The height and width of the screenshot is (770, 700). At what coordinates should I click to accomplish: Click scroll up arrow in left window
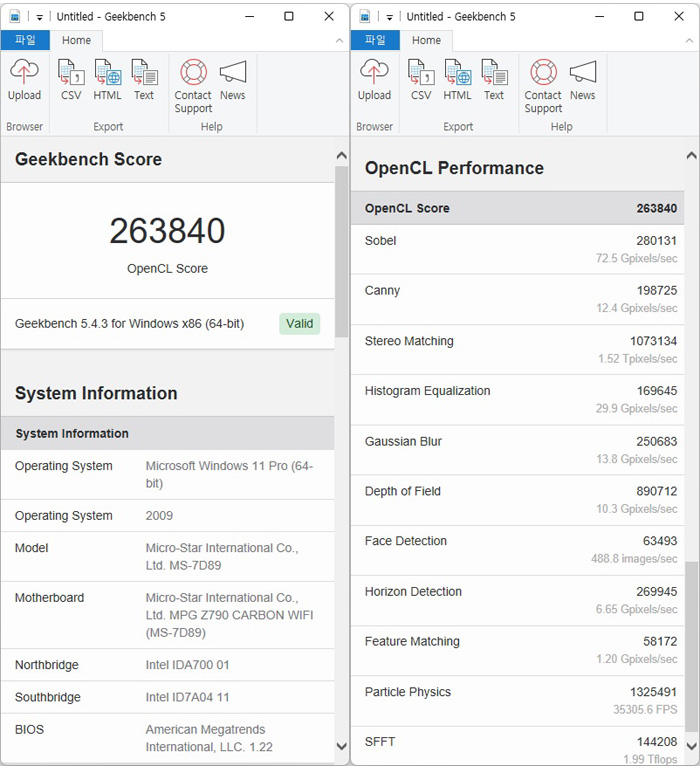click(x=341, y=156)
